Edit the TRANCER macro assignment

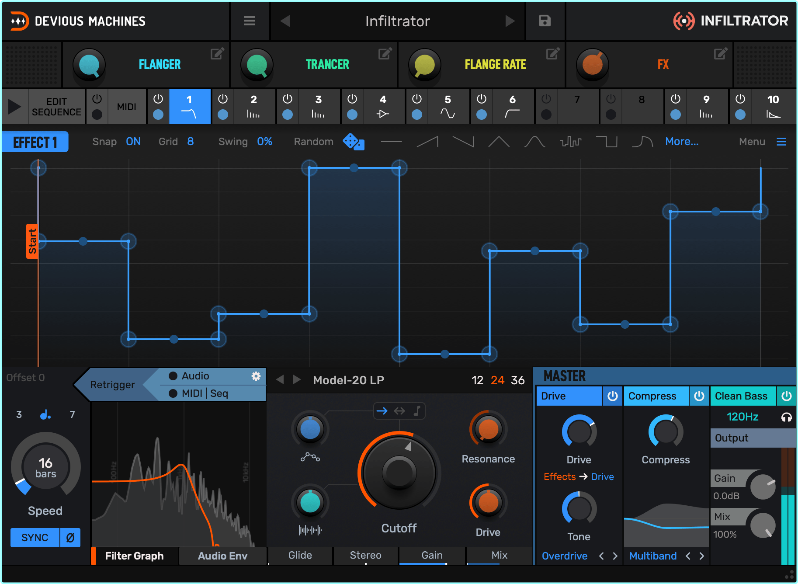(x=385, y=53)
